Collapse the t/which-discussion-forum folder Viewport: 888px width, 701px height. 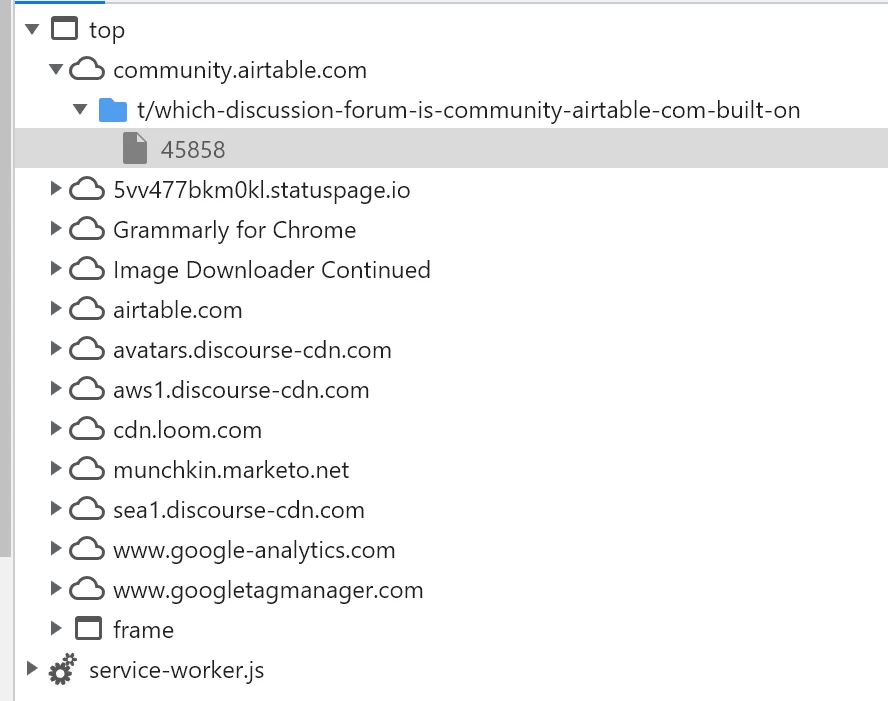click(80, 109)
